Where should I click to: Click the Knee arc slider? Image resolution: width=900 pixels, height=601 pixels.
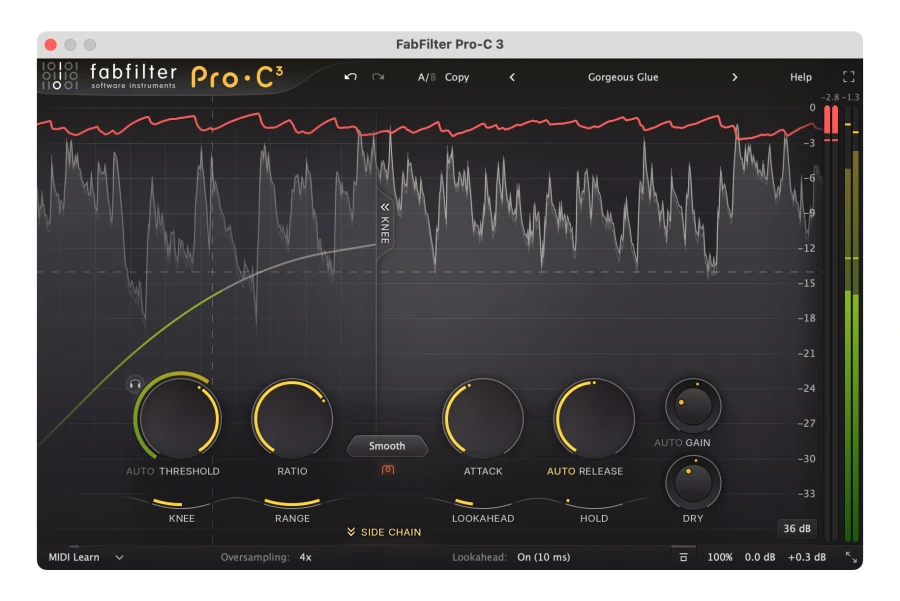point(181,503)
